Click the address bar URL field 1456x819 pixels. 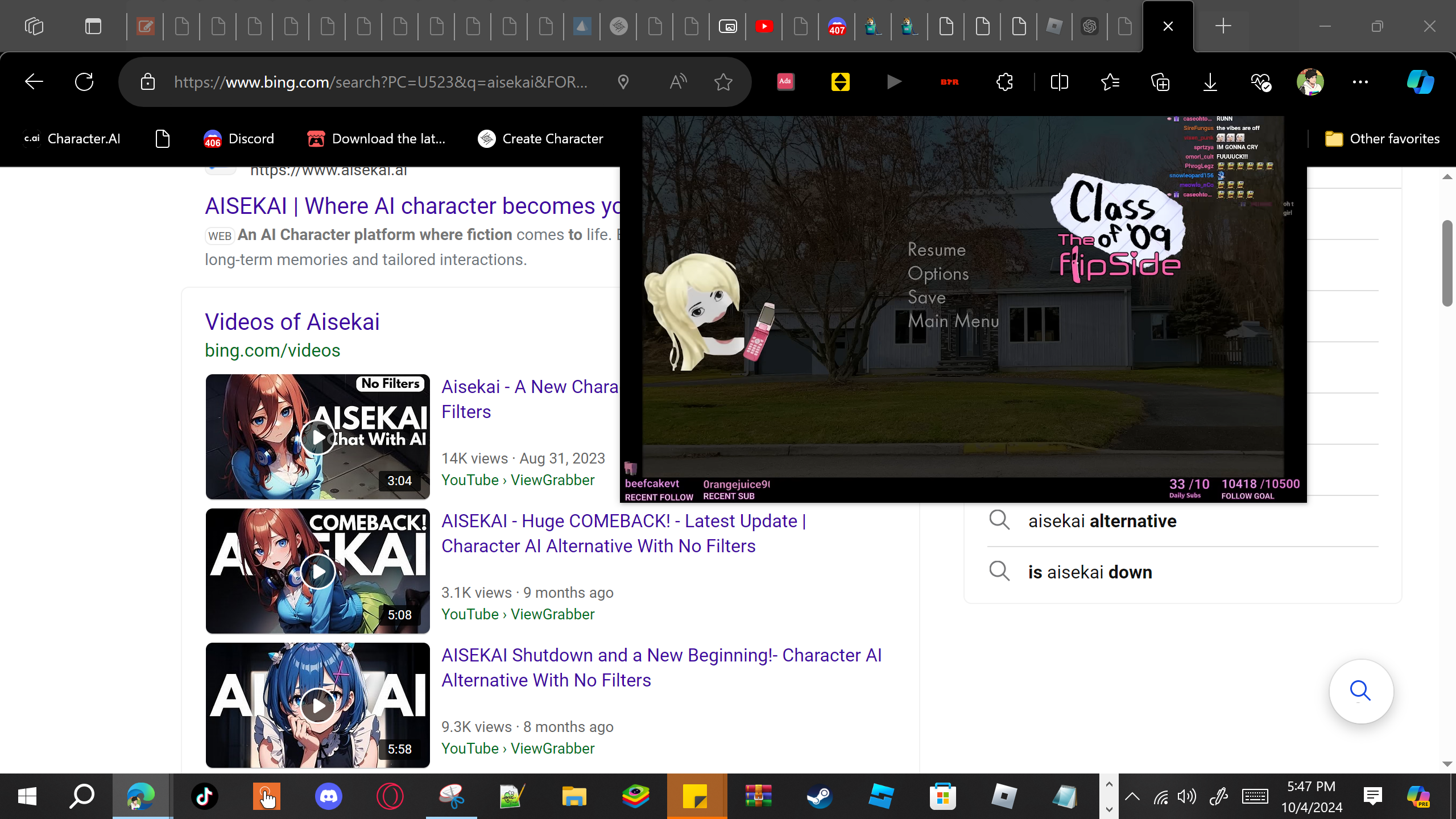pyautogui.click(x=381, y=82)
